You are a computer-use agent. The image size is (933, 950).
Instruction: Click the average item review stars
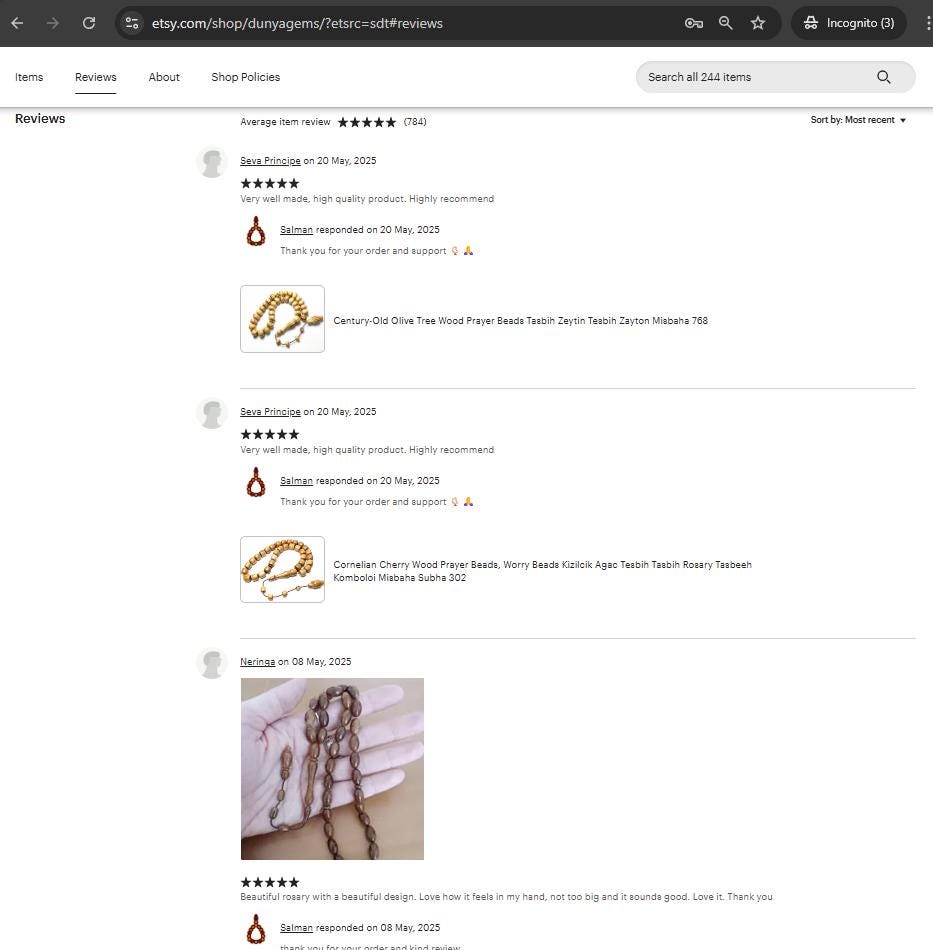click(x=367, y=122)
